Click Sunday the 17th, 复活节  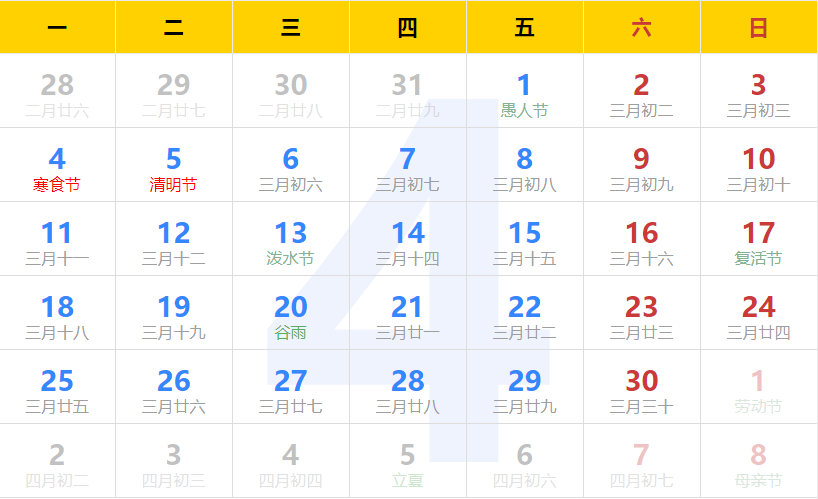(758, 240)
